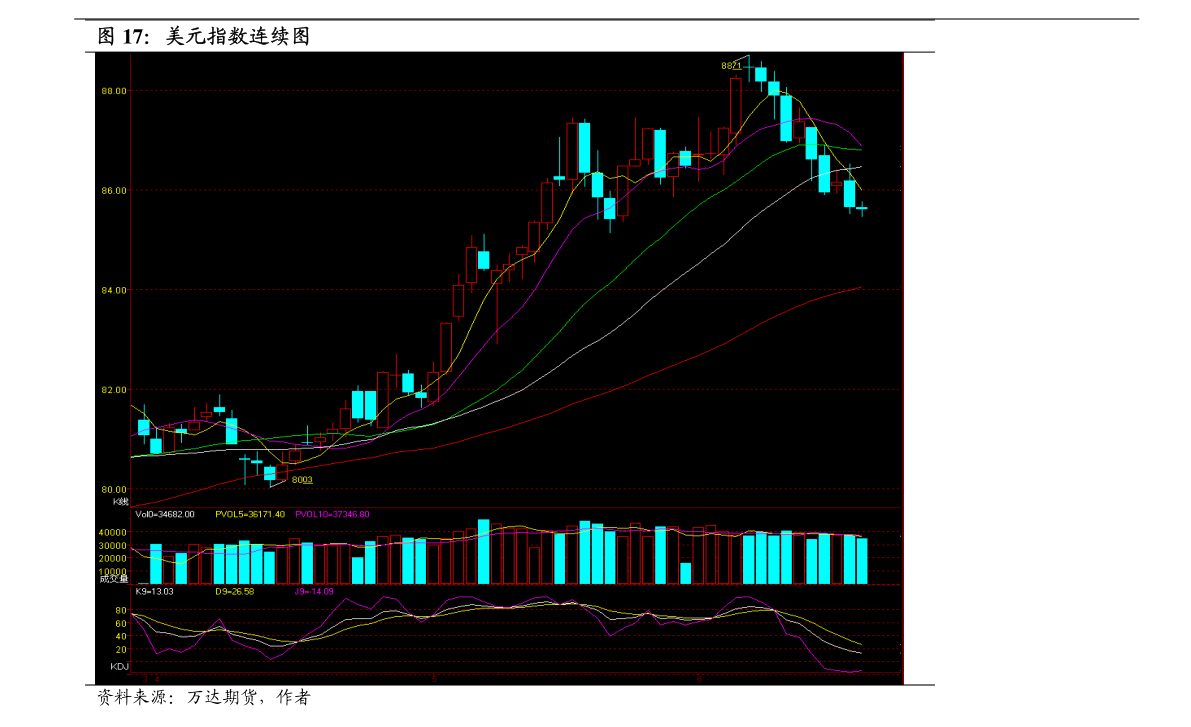The height and width of the screenshot is (727, 1191).
Task: Select the 84.00 price axis label
Action: pyautogui.click(x=114, y=290)
